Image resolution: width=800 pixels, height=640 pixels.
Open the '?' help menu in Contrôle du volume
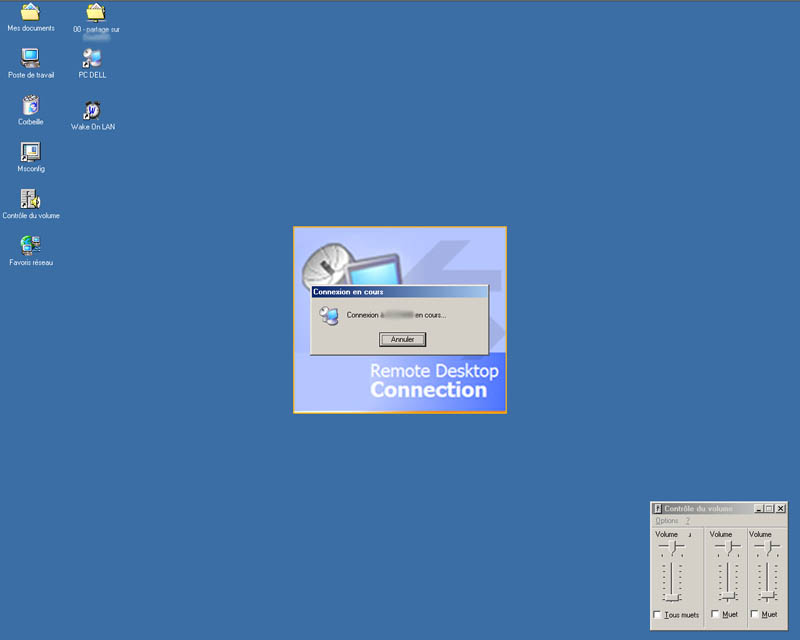tap(687, 521)
